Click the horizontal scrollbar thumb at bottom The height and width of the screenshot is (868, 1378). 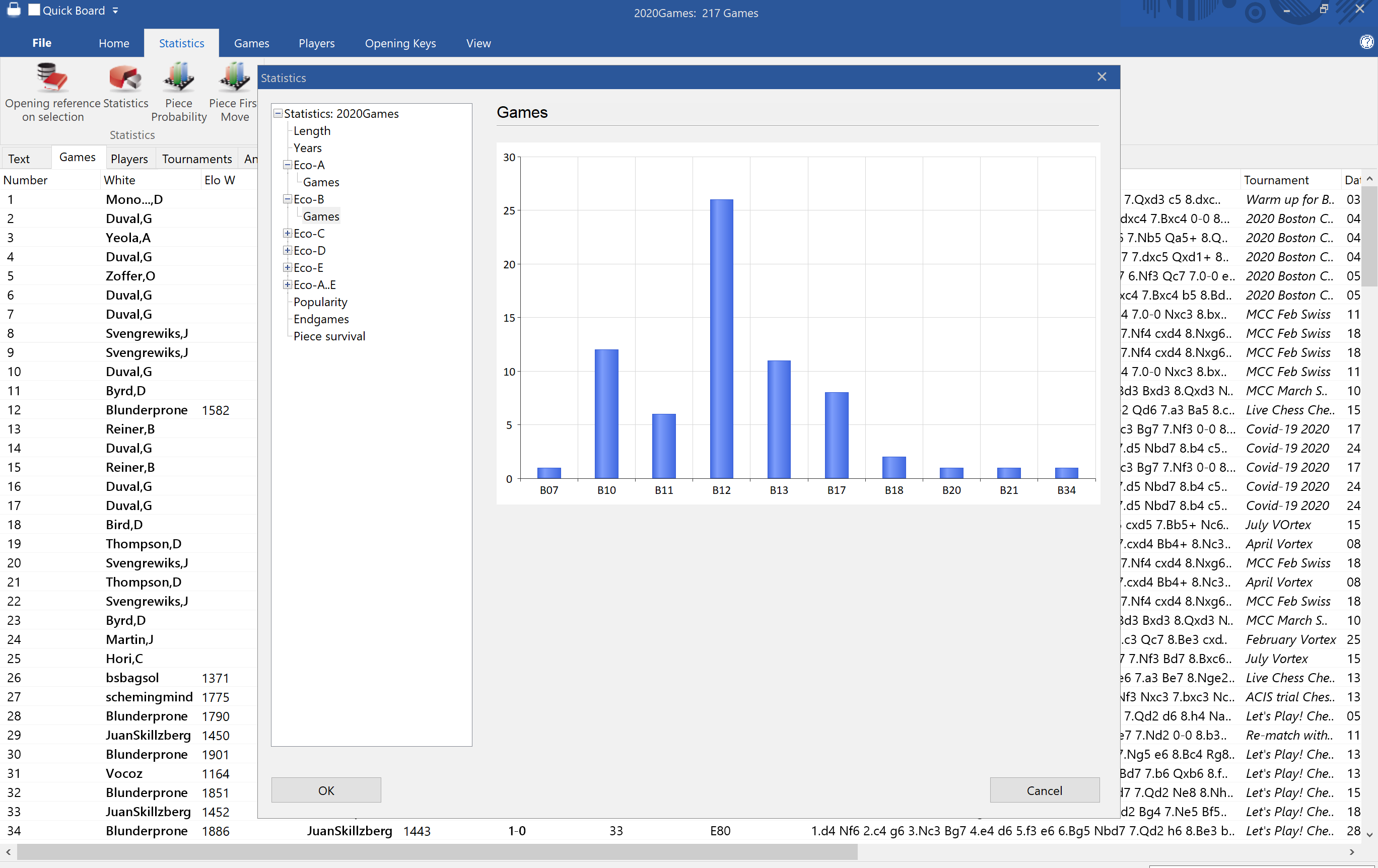[x=437, y=852]
